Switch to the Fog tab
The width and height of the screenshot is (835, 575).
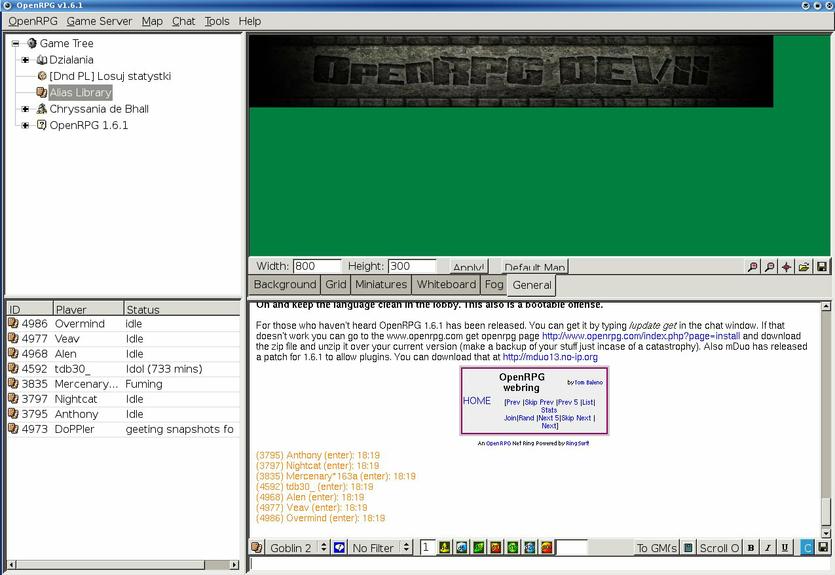coord(494,284)
